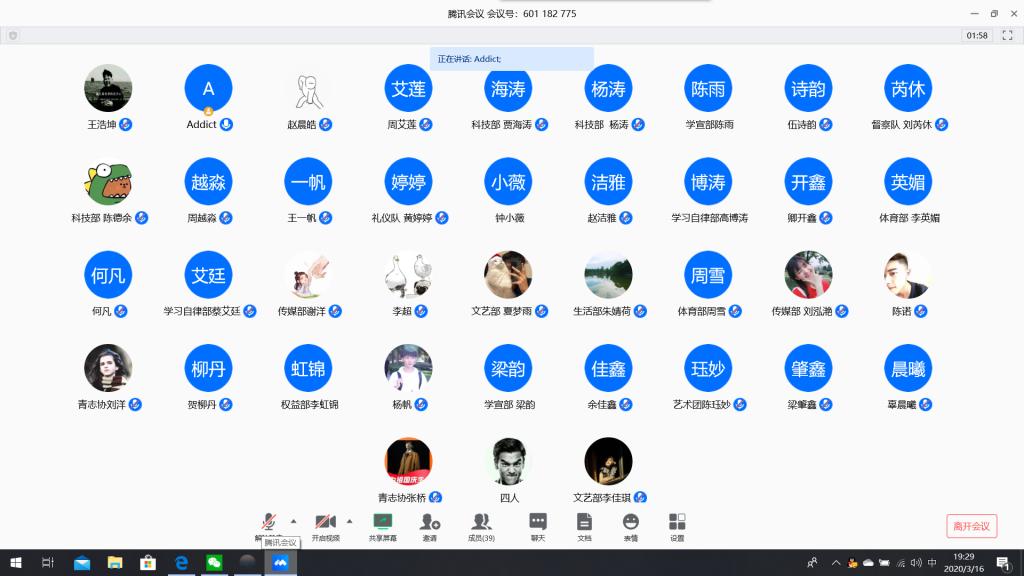Open the Emoji (表情) reactions
The width and height of the screenshot is (1024, 576).
(630, 524)
